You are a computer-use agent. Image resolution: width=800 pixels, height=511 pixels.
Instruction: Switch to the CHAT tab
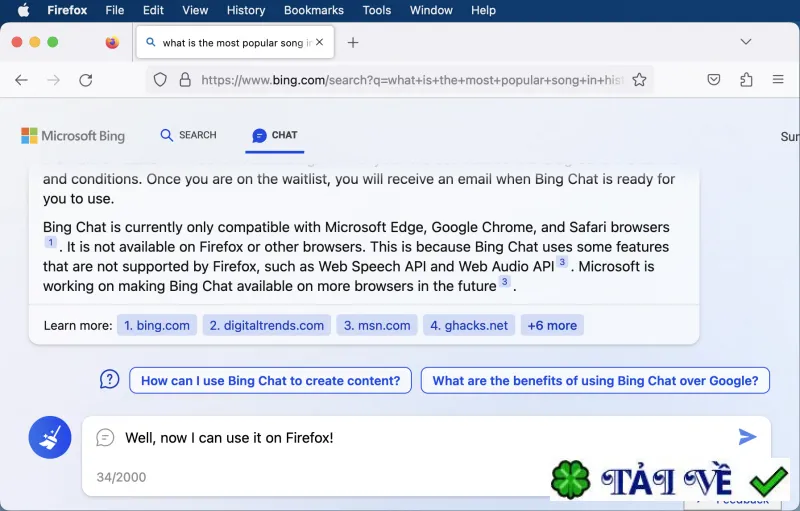274,135
